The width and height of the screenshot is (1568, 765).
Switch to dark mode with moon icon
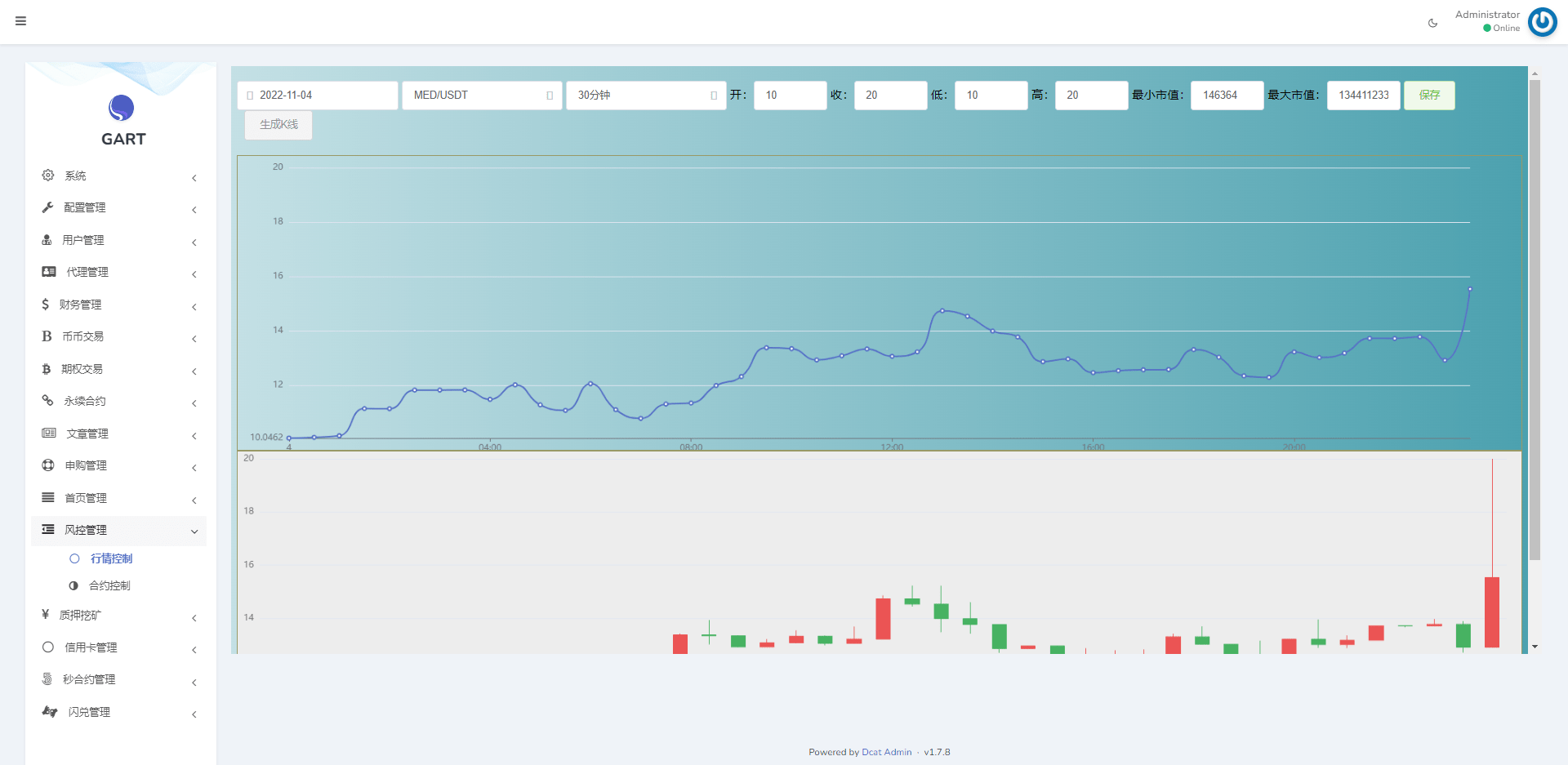[1432, 23]
